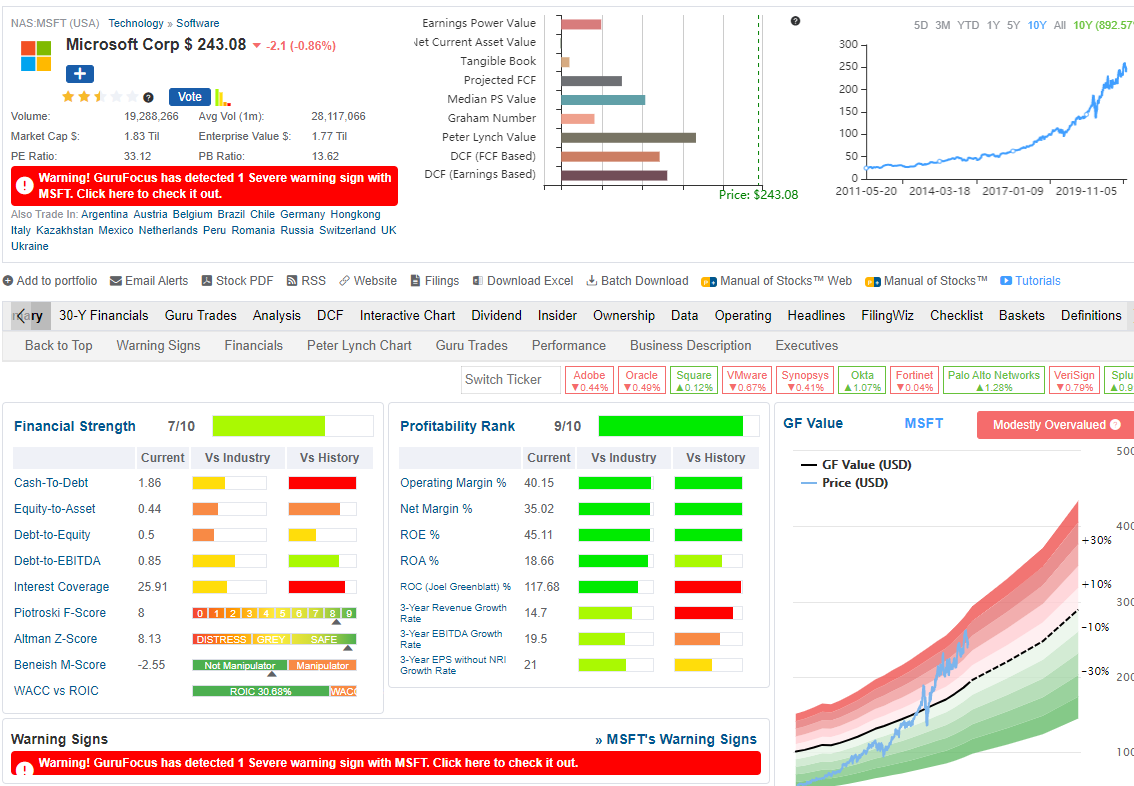Switch ticker to Adobe

coord(589,380)
